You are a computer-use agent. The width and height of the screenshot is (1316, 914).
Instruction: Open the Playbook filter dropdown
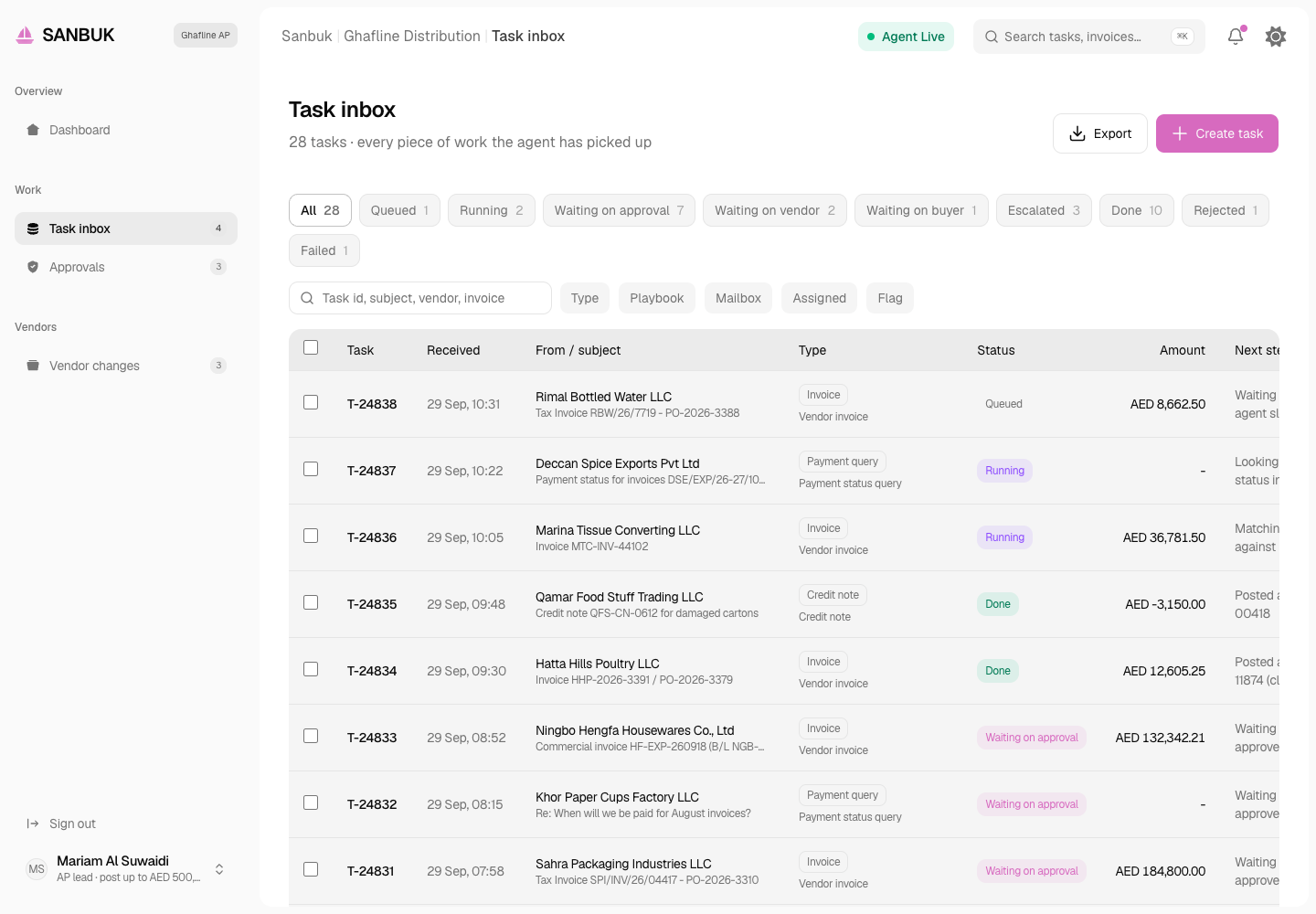coord(657,298)
